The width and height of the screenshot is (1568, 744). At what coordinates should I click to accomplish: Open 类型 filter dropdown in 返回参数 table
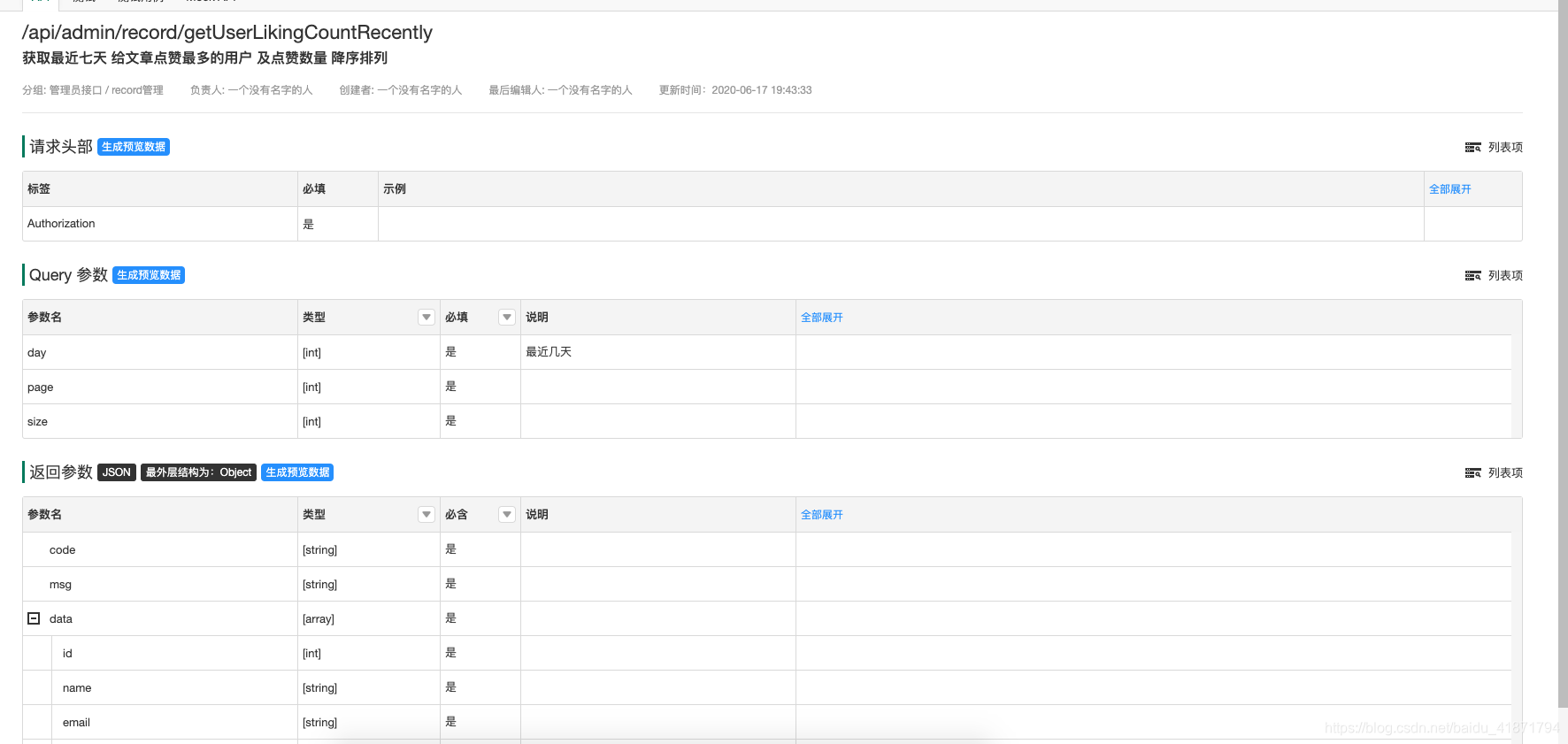pyautogui.click(x=427, y=514)
